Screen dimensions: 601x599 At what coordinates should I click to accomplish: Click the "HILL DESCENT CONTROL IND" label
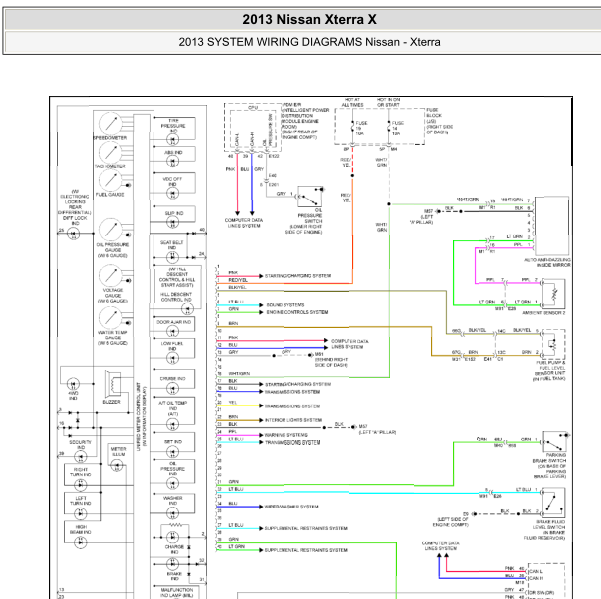coord(176,297)
